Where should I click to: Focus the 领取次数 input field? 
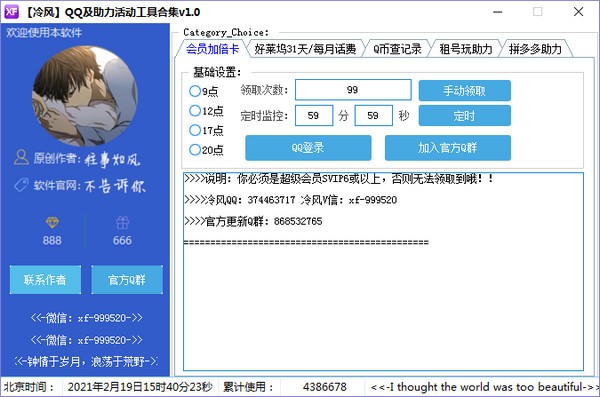click(353, 90)
